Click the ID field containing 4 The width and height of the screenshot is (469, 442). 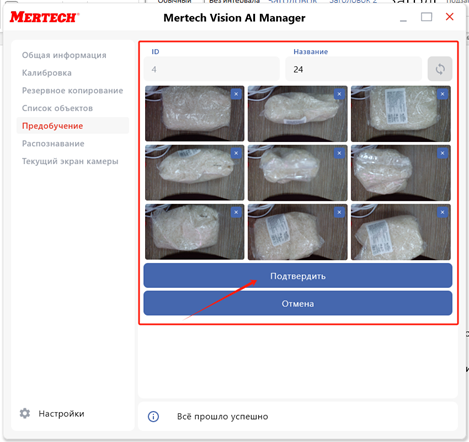coord(212,69)
